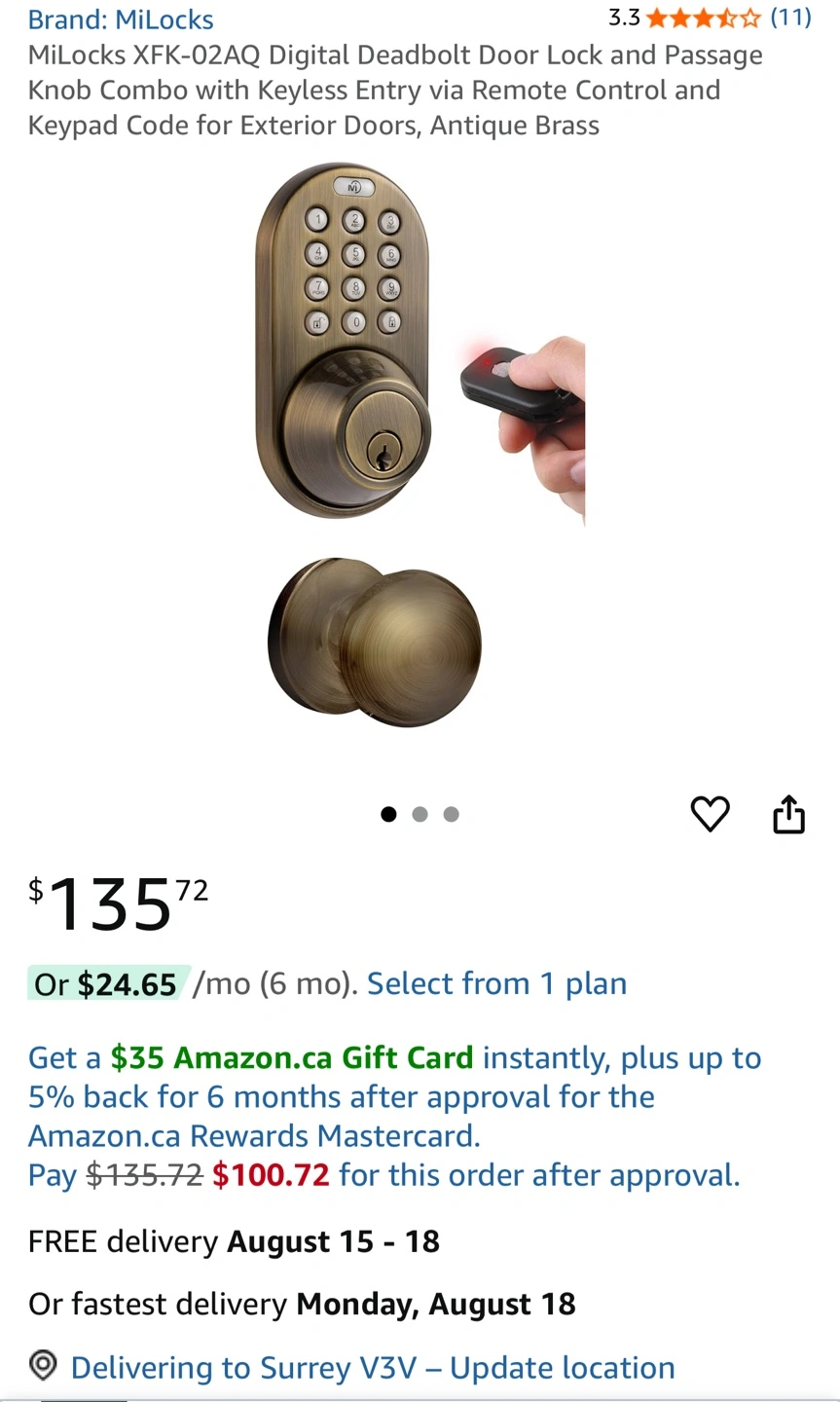840x1402 pixels.
Task: Open the Brand: MiLocks link
Action: 121,19
